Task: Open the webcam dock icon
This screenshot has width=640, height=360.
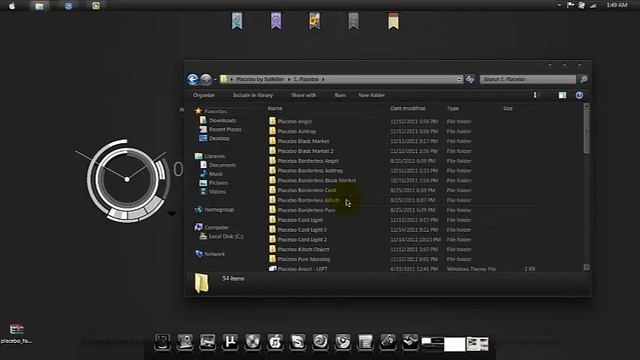Action: tap(185, 341)
